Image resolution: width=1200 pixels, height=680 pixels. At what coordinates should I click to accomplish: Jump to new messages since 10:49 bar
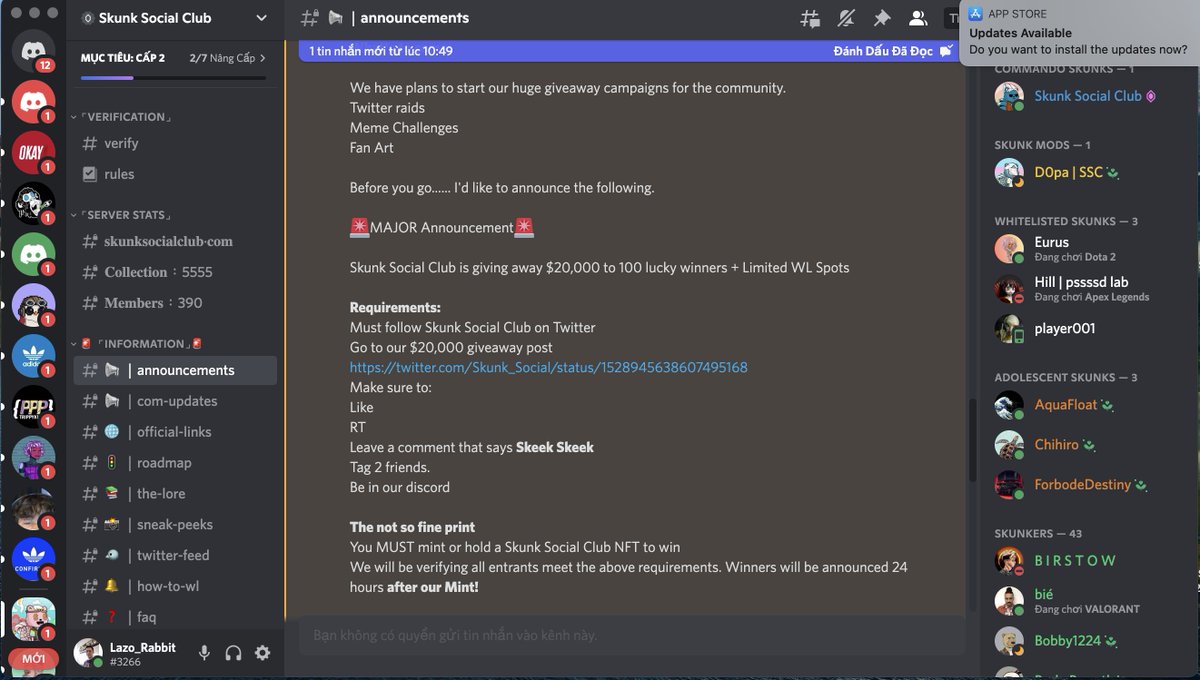380,51
